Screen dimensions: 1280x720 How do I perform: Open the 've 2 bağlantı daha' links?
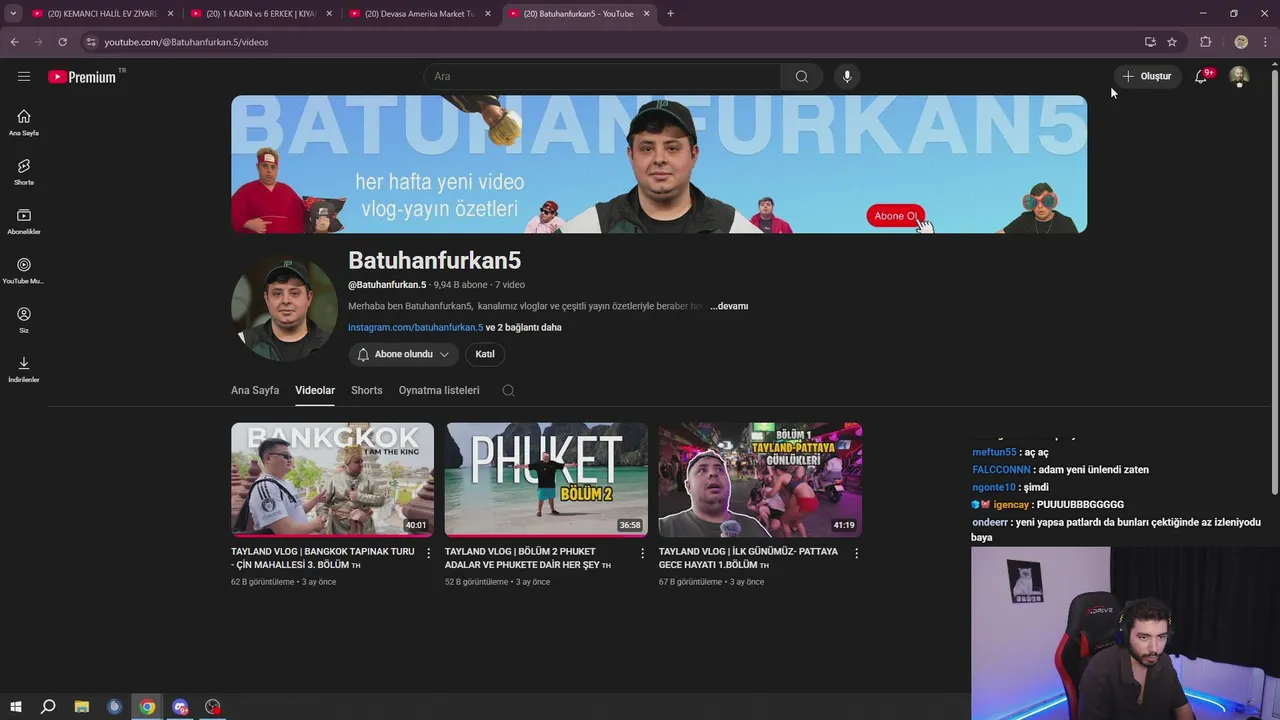[x=523, y=327]
